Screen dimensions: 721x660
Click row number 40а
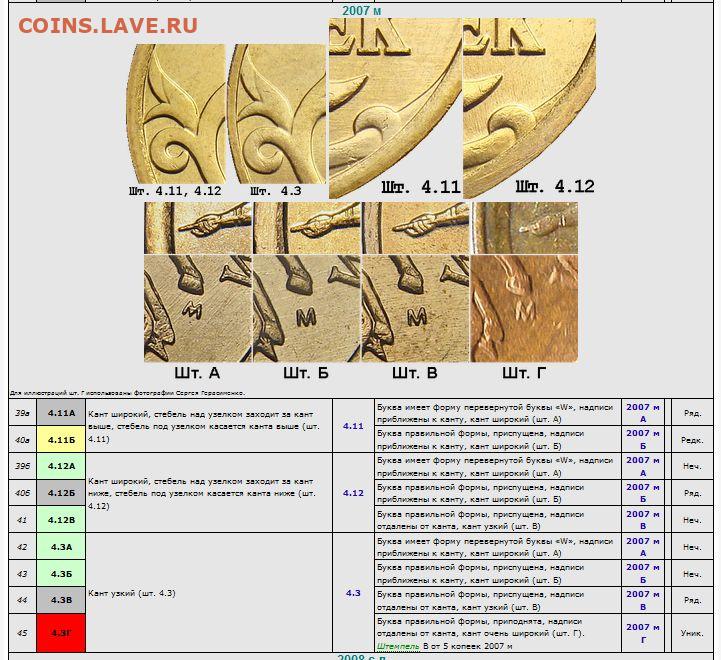coord(23,440)
